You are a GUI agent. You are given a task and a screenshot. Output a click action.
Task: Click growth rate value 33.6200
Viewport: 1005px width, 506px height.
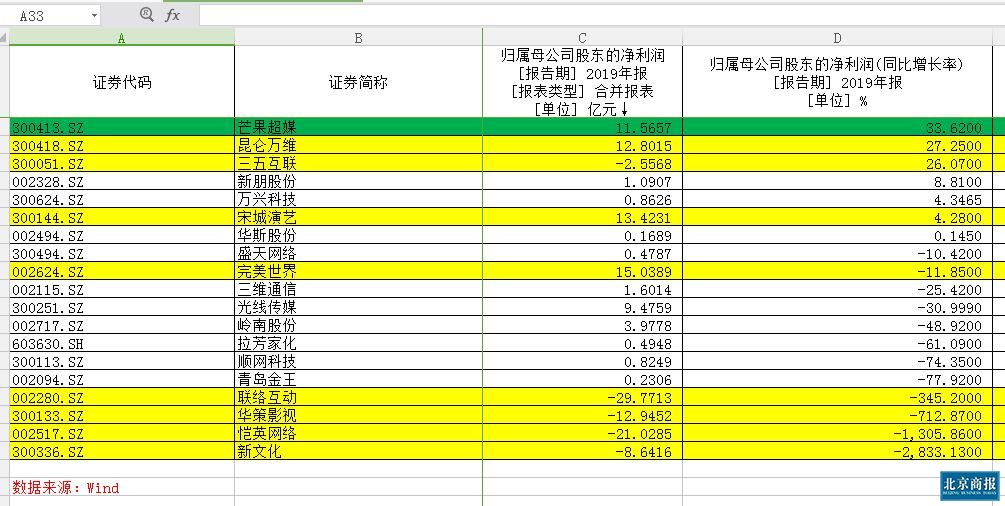(837, 127)
